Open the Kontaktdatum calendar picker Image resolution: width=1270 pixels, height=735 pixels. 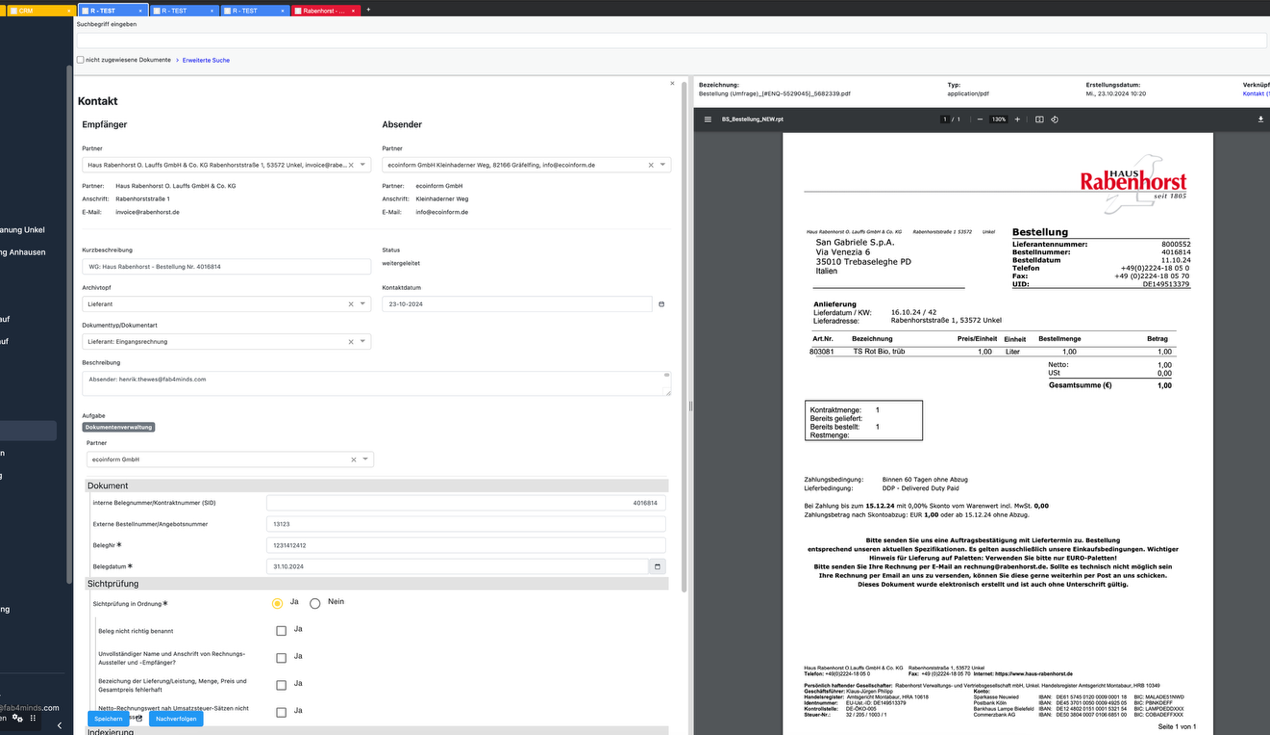coord(660,304)
